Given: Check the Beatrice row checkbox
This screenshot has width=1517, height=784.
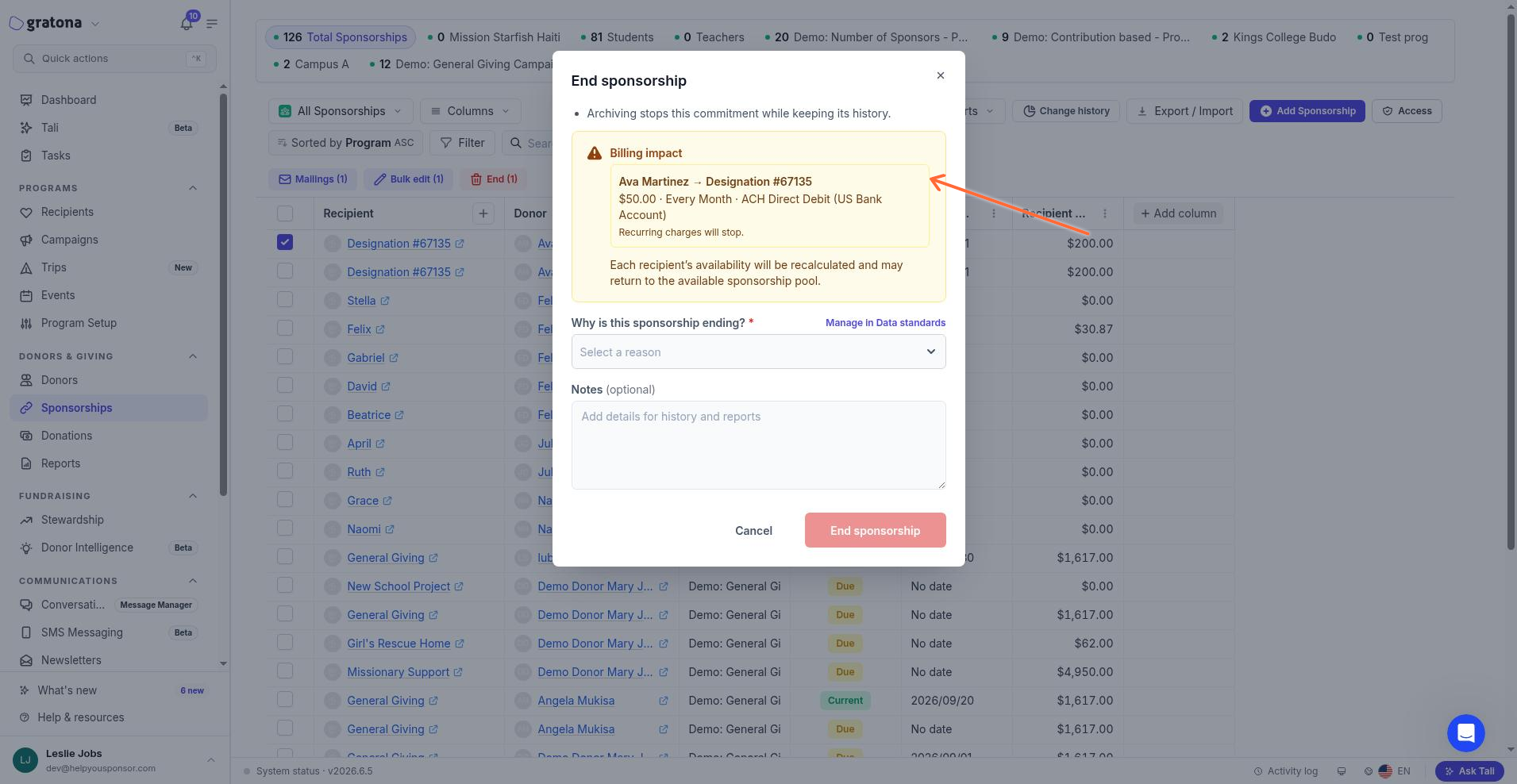Looking at the screenshot, I should (x=285, y=414).
